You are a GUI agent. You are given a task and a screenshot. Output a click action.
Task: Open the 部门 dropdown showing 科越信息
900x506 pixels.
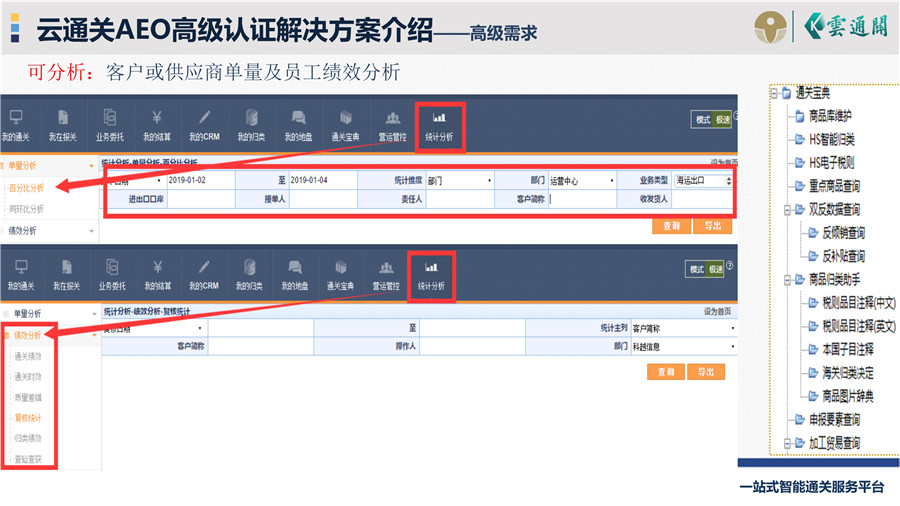click(684, 347)
